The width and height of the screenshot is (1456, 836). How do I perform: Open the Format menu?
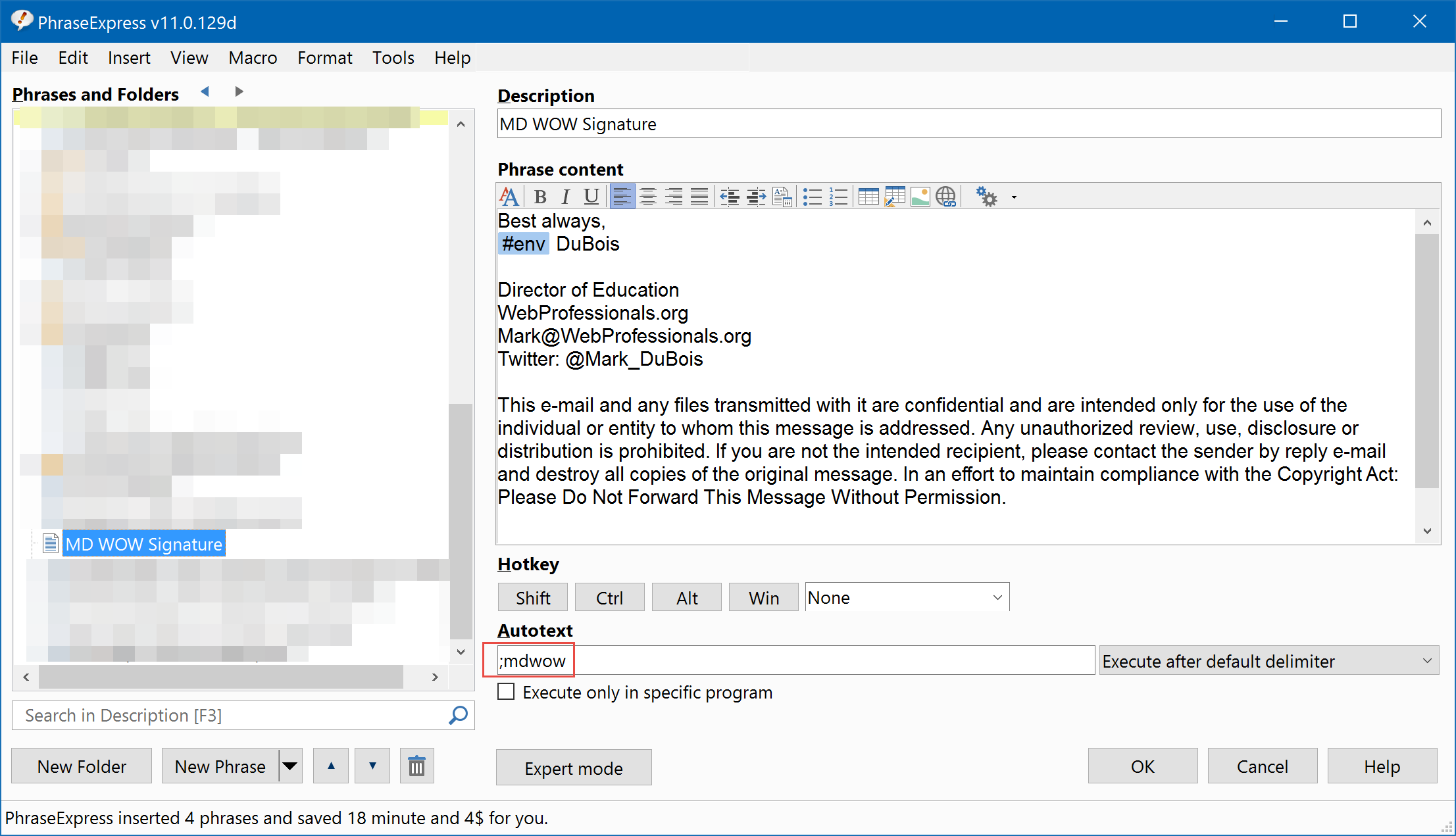tap(325, 58)
